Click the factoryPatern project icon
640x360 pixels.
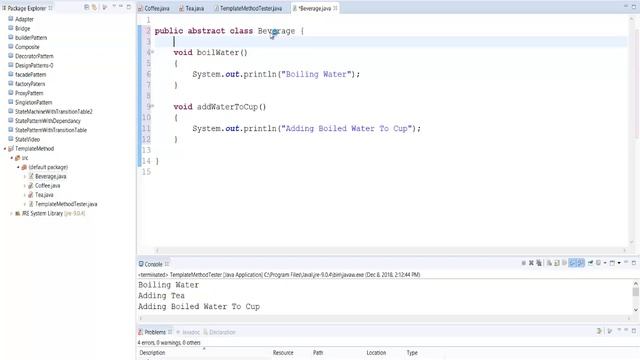pos(11,84)
